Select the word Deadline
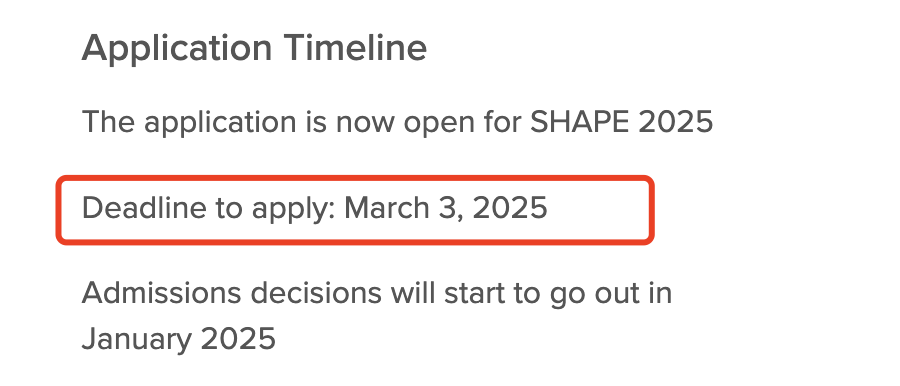 tap(145, 207)
